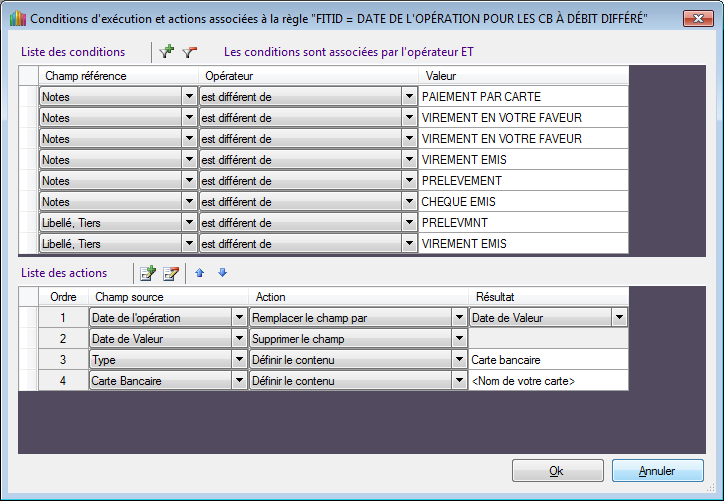Screen dimensions: 724x501
Task: Move action up with blue arrow
Action: (x=199, y=272)
